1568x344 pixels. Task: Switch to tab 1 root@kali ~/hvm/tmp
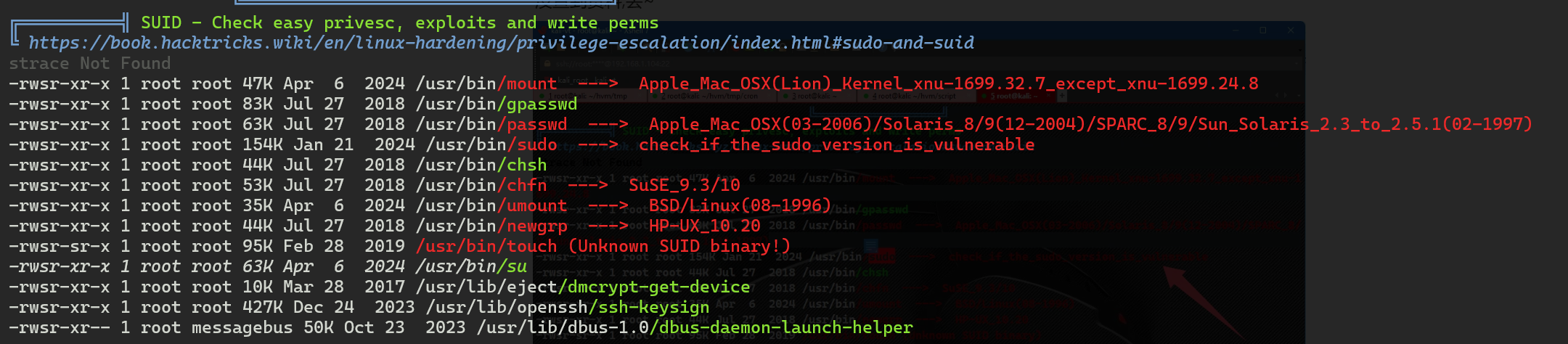pos(589,96)
